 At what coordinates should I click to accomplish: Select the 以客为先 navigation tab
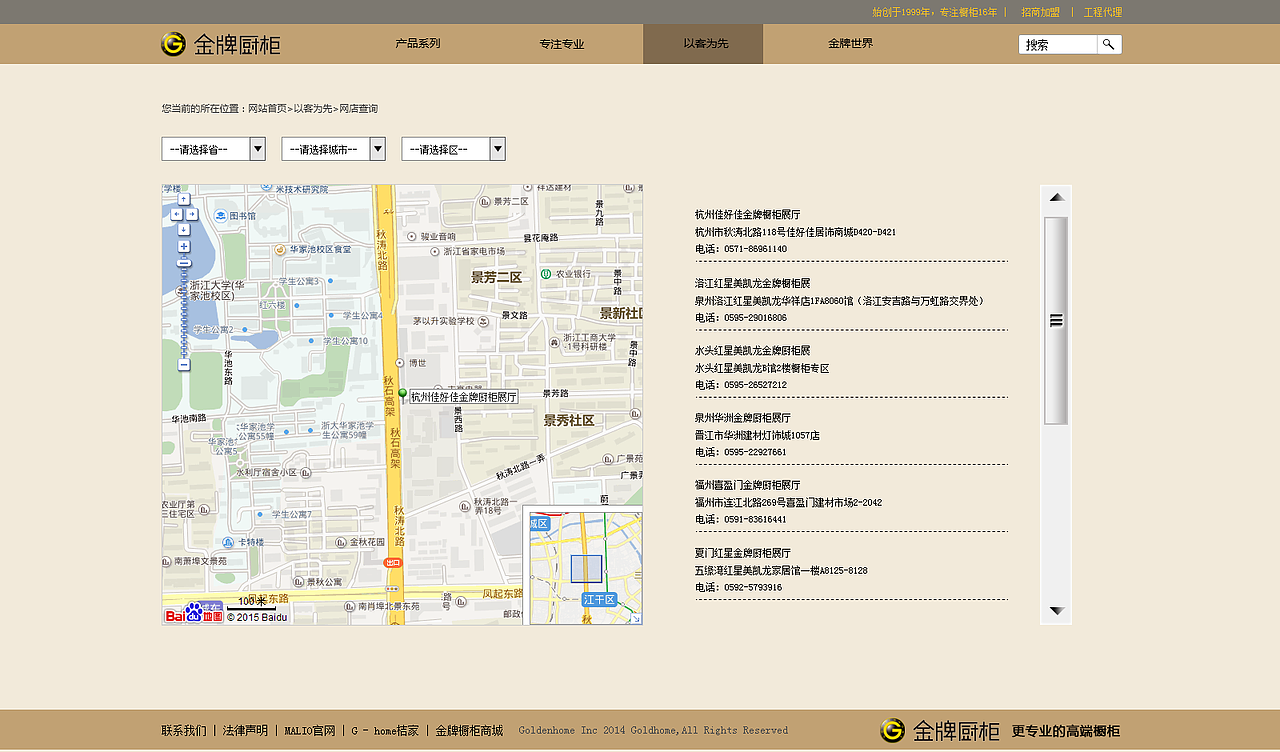pyautogui.click(x=703, y=44)
